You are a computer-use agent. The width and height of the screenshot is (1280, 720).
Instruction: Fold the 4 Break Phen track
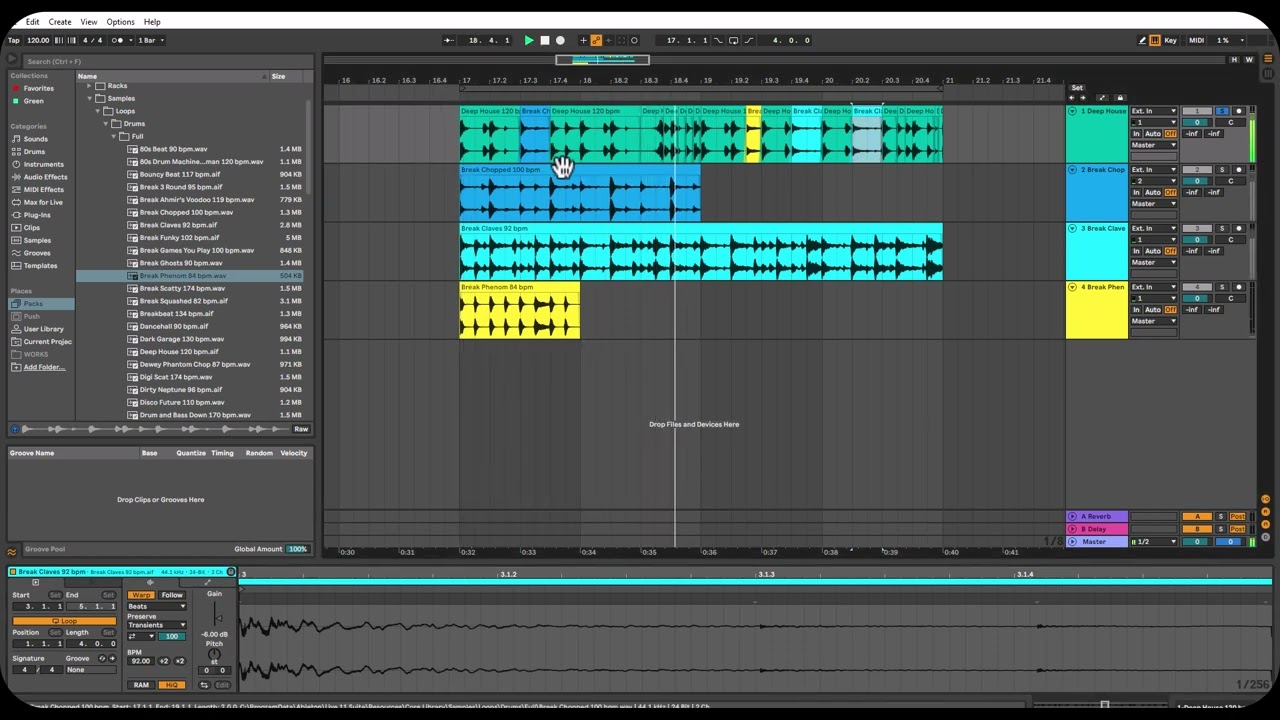click(x=1073, y=287)
